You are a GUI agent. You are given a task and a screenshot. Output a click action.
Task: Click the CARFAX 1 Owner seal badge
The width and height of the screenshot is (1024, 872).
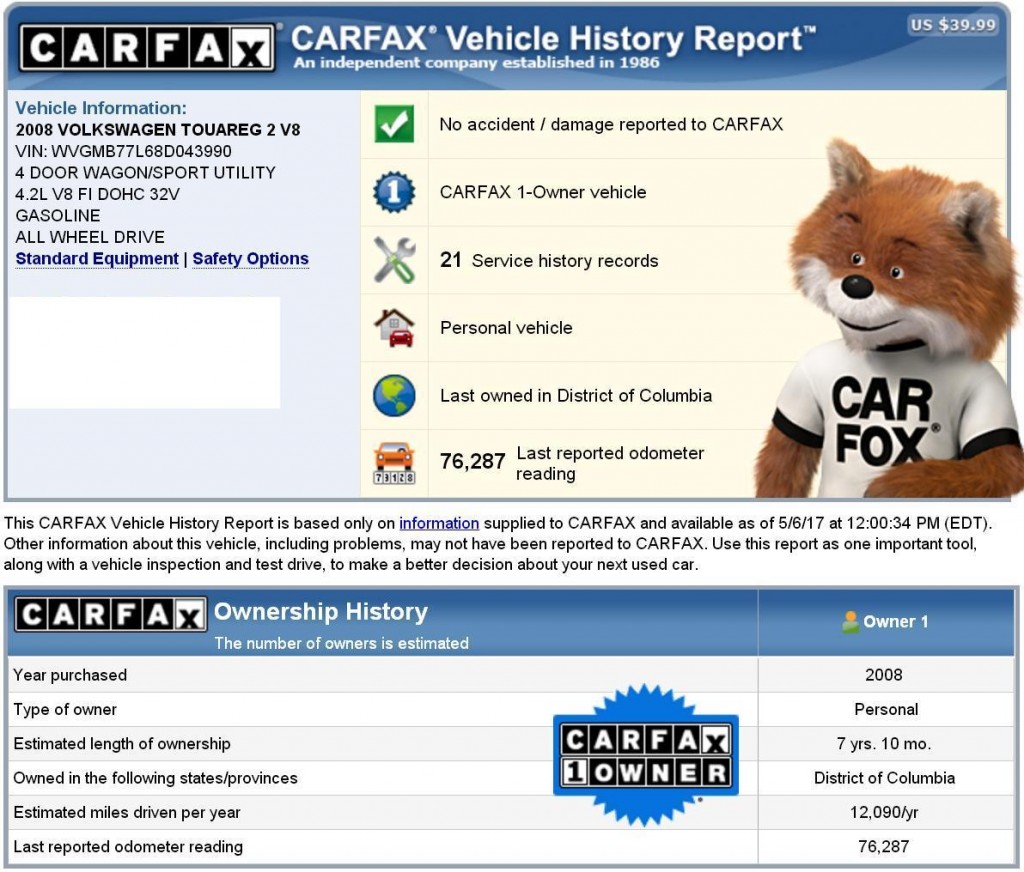click(645, 756)
